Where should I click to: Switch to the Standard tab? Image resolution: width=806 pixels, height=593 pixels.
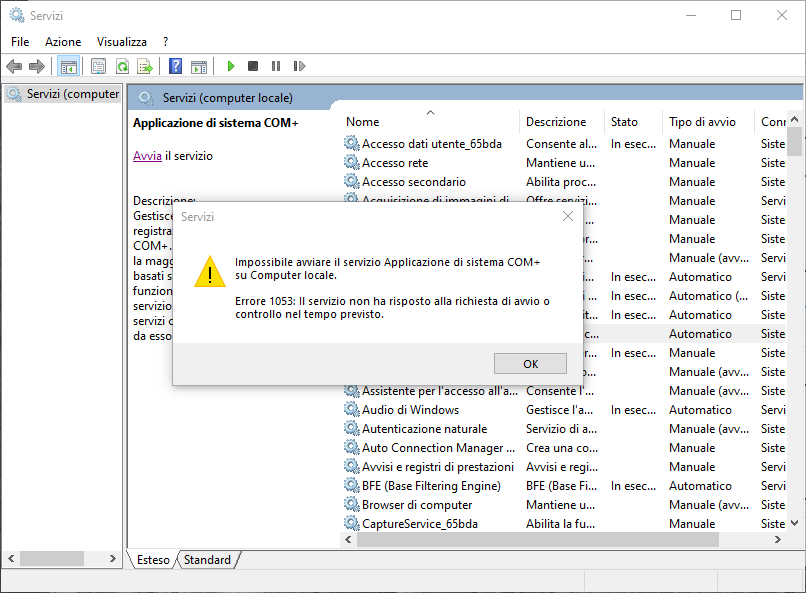207,560
